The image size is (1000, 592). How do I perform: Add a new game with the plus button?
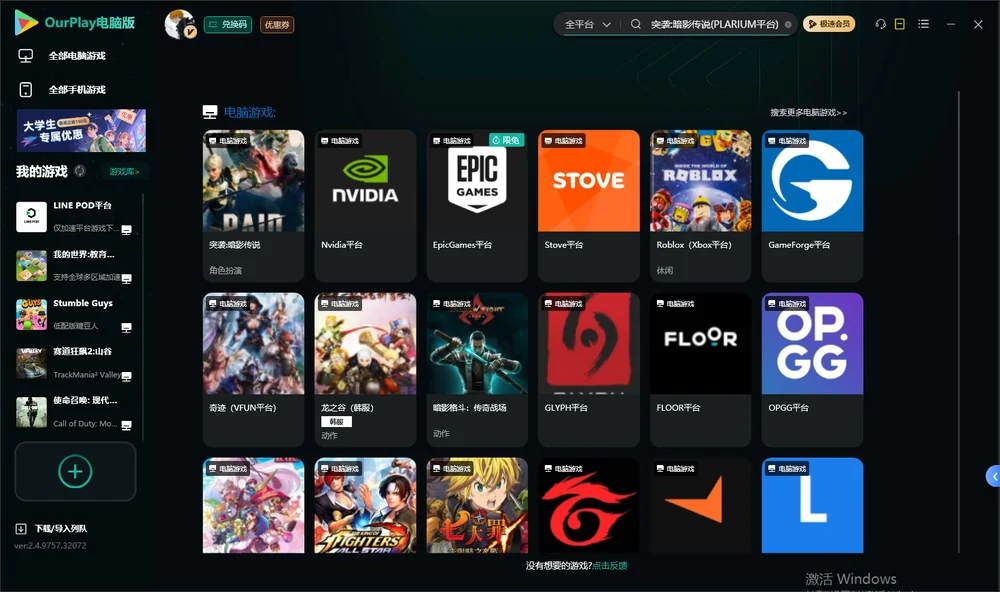[x=75, y=471]
